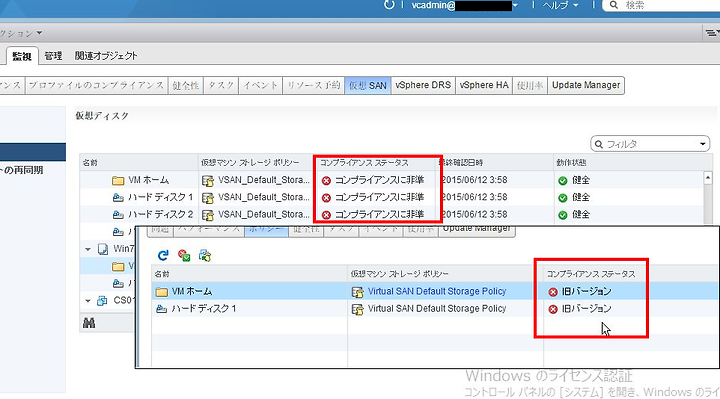Select the 使用率 sub-tab in the top row
Viewport: 720px width, 399px height.
(x=530, y=85)
